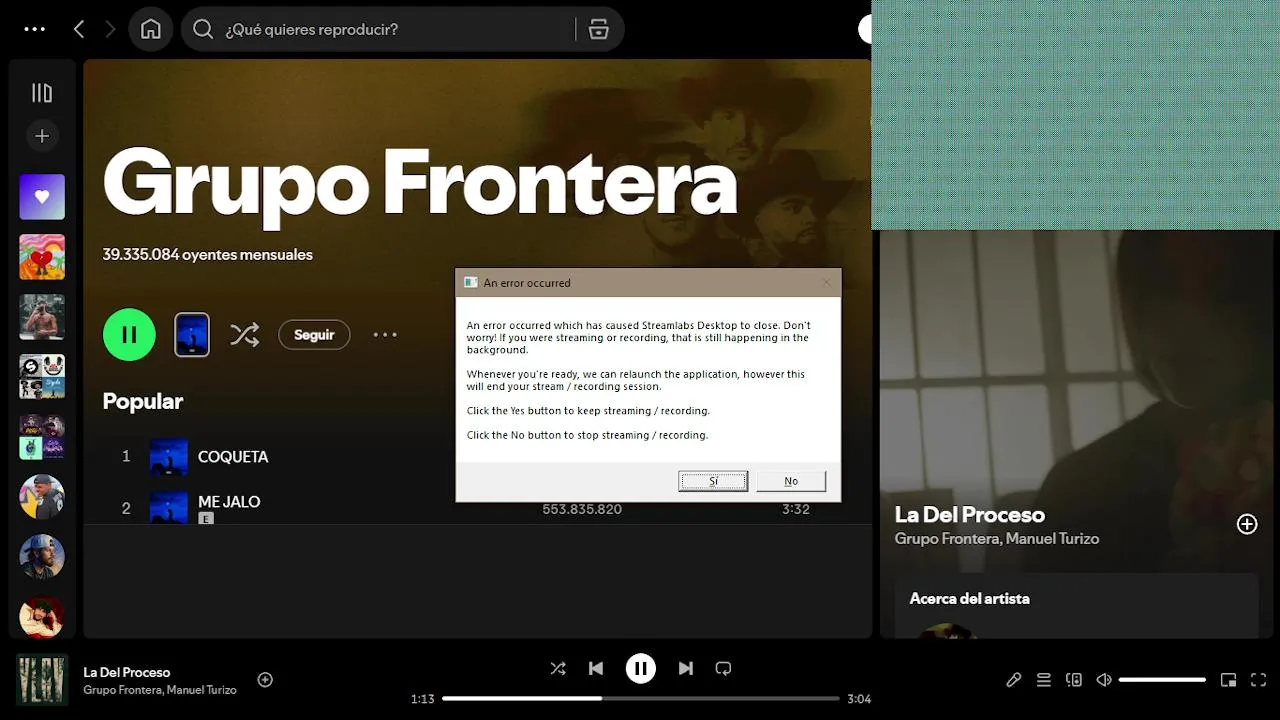Click the Seguir button

tap(314, 335)
